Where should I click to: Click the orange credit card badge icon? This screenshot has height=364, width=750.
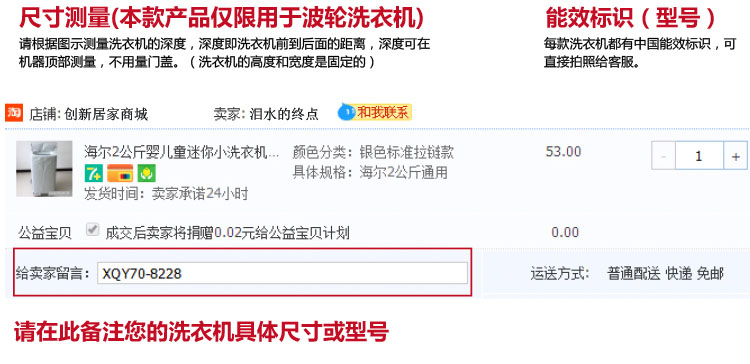pos(120,173)
